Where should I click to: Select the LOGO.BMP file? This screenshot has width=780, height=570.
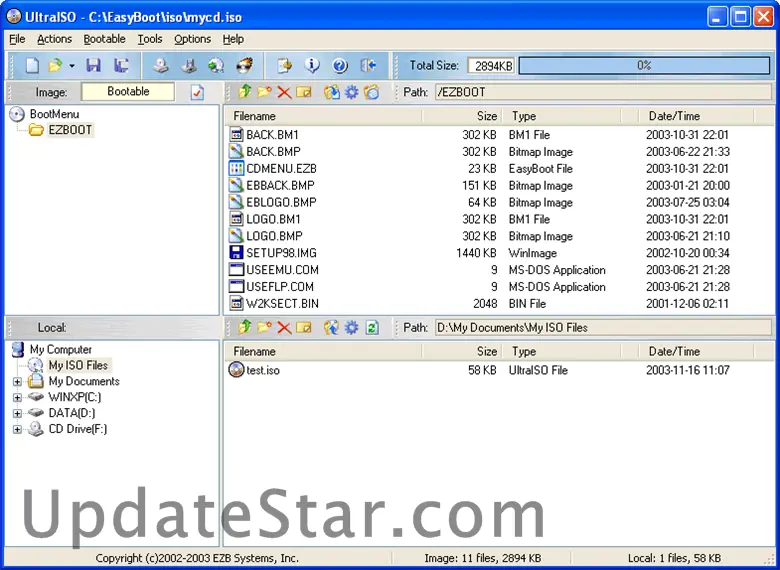[x=275, y=236]
